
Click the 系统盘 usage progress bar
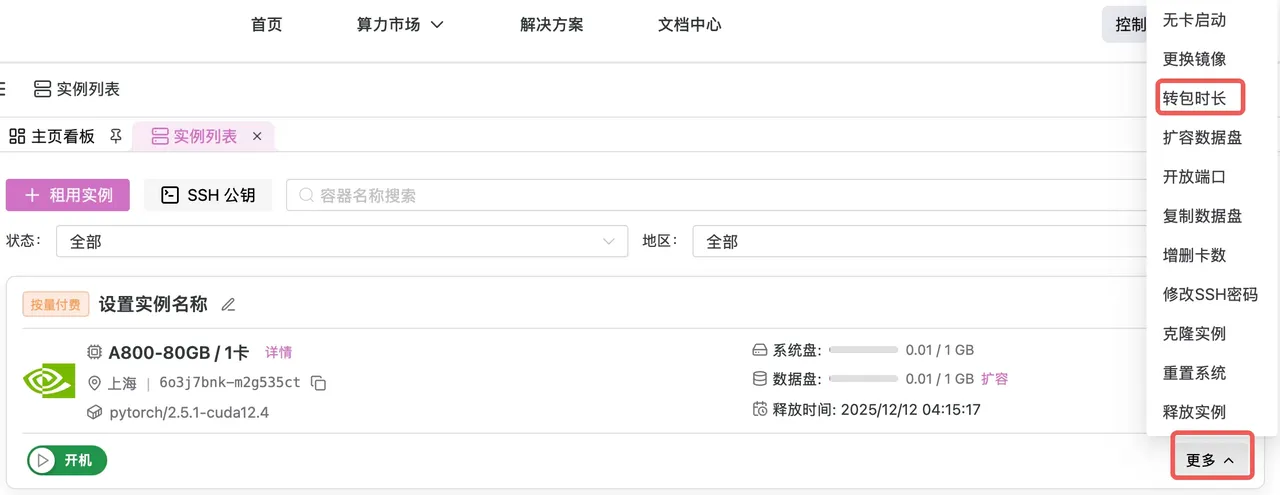coord(863,350)
